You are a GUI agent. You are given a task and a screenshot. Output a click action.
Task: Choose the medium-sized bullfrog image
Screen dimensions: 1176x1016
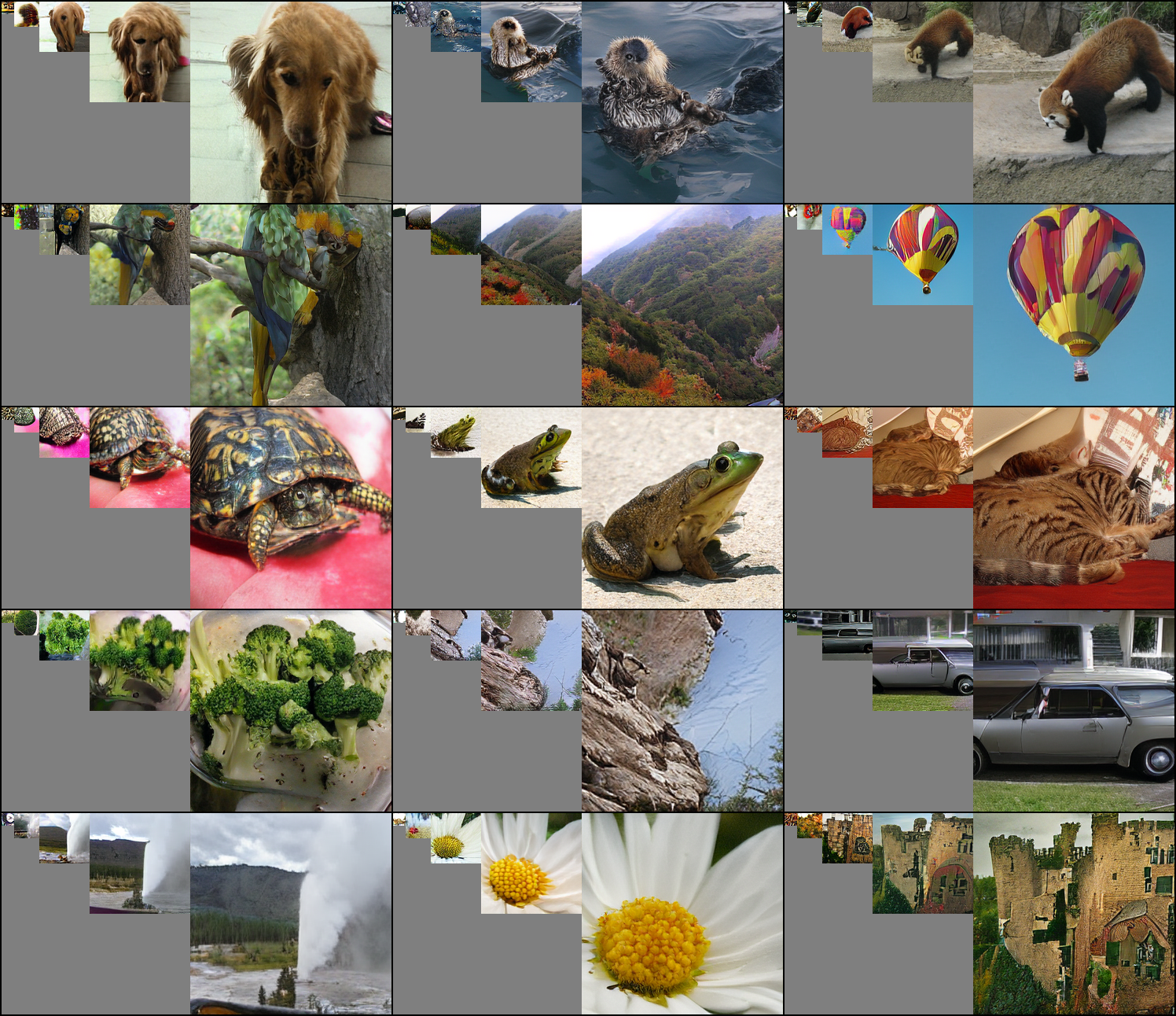pos(531,458)
